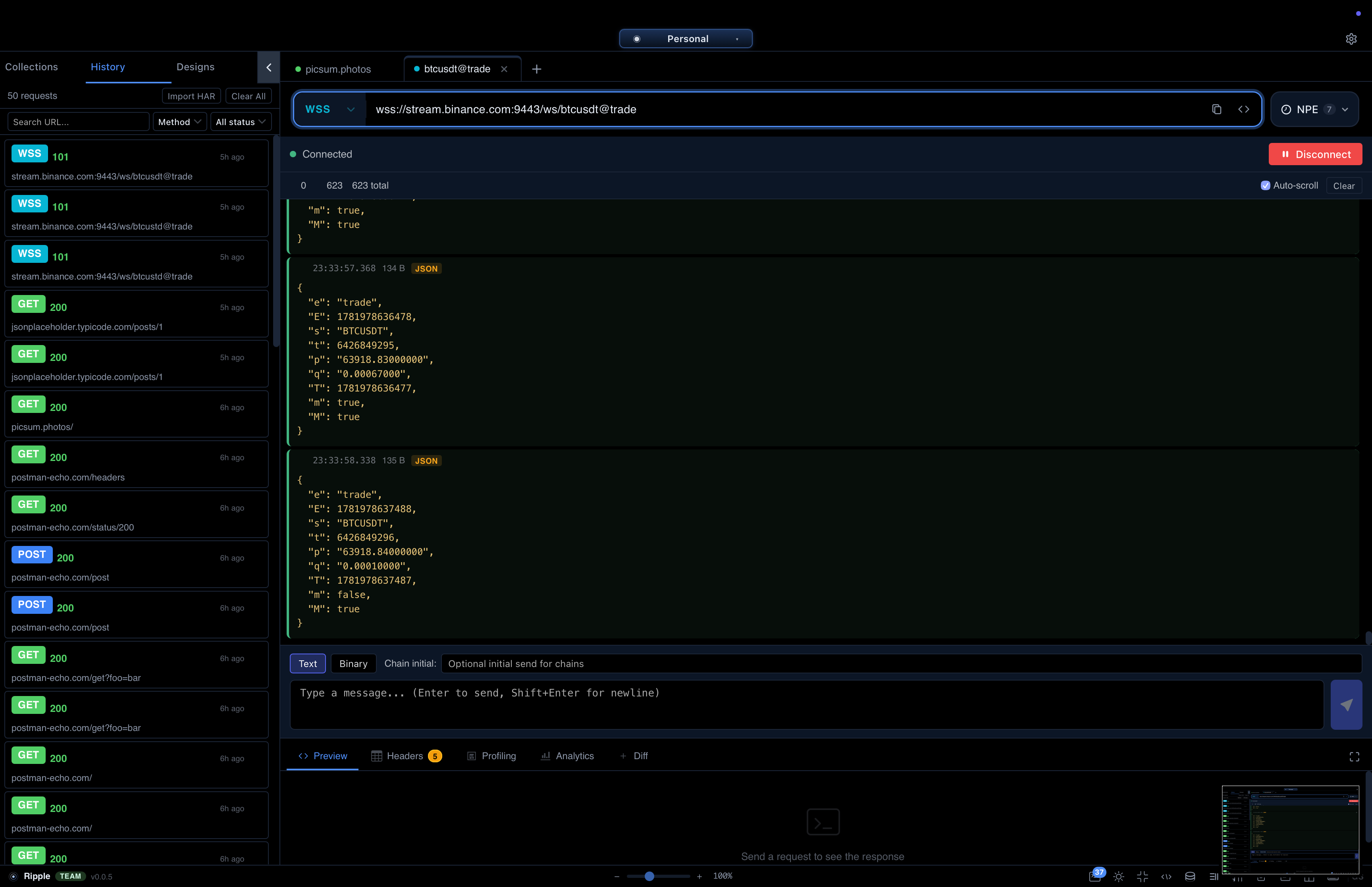1372x887 pixels.
Task: Click the green dot on the picsum.photos tab
Action: point(298,69)
